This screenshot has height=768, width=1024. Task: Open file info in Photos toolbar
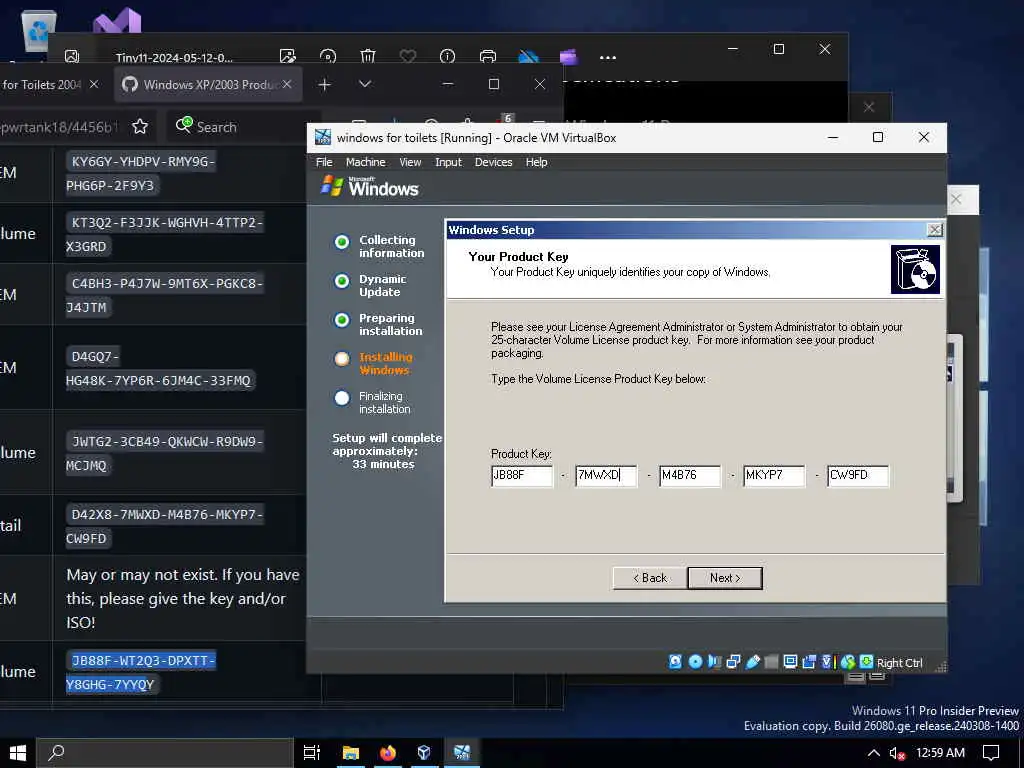point(447,56)
